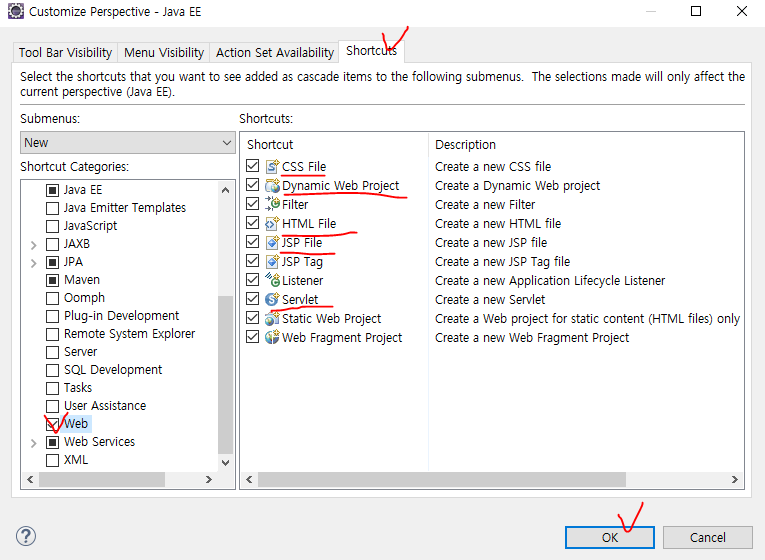Viewport: 765px width, 560px height.
Task: Click the categories vertical scrollbar thumb
Action: click(225, 375)
